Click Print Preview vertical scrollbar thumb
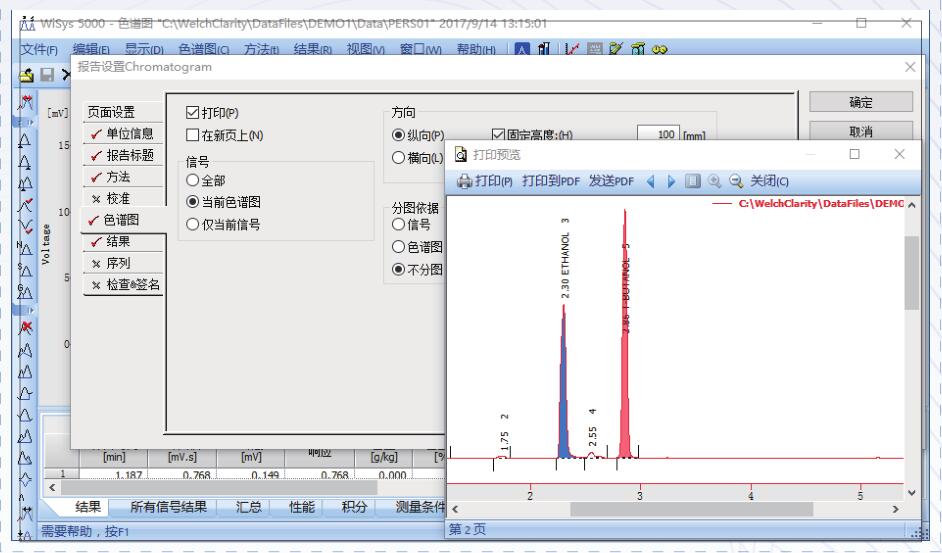 pos(911,272)
